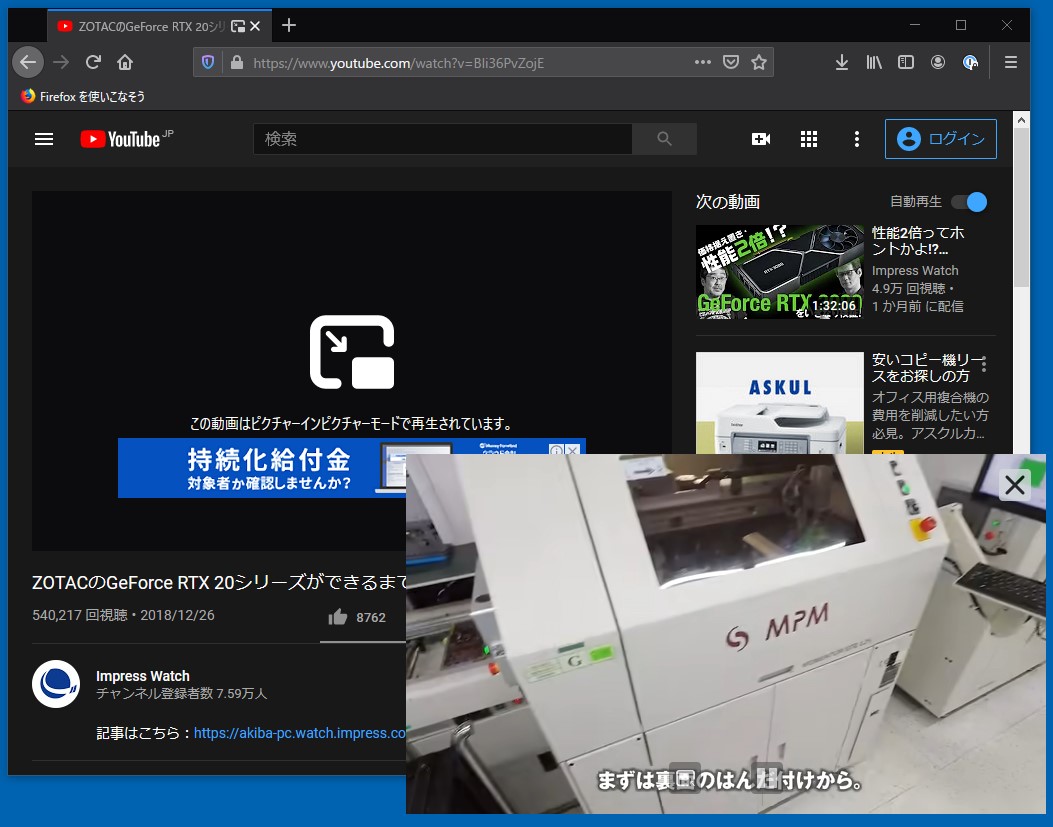Like the video with the thumbs-up
This screenshot has width=1053, height=827.
point(338,617)
